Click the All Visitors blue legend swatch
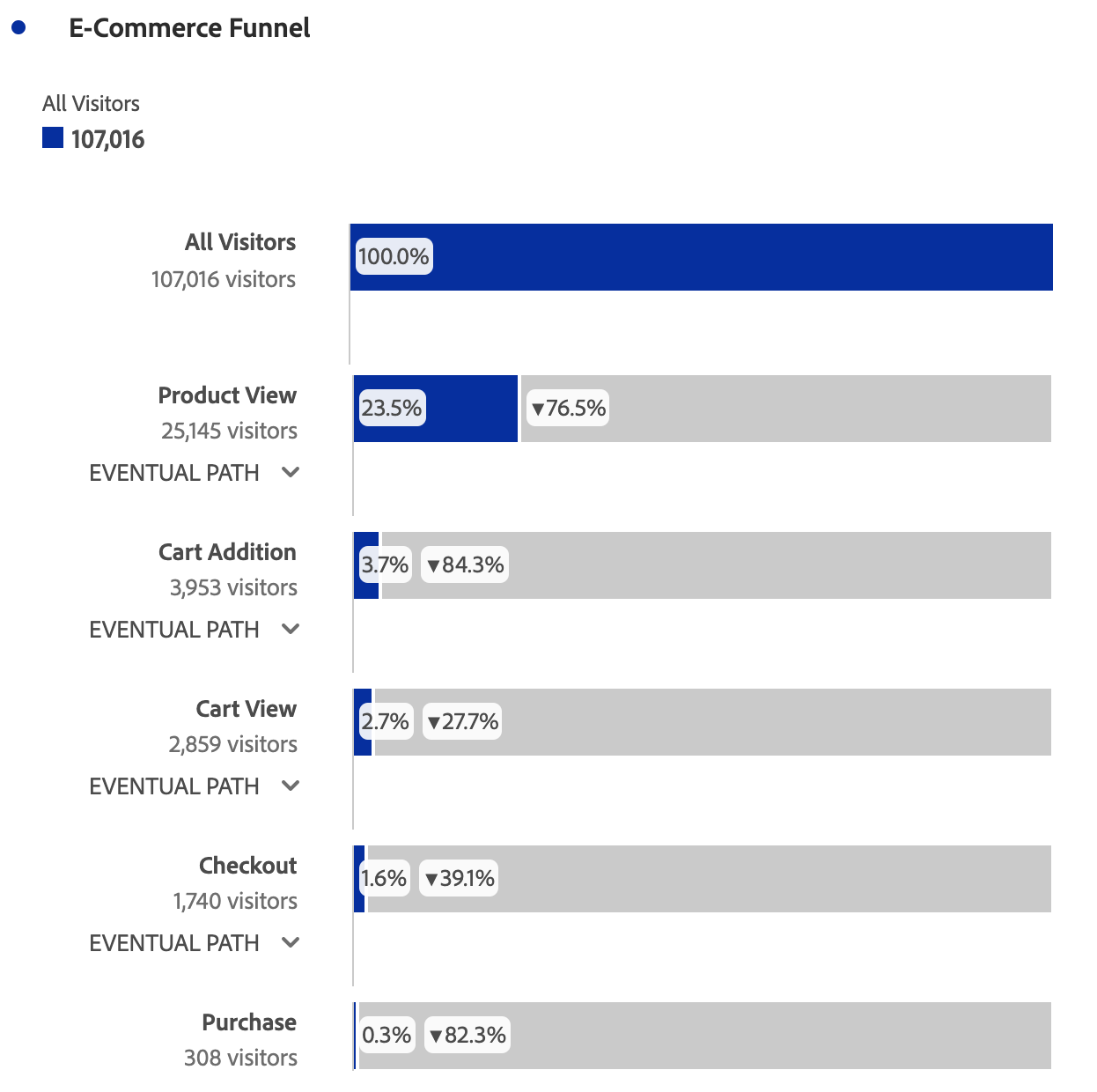 (53, 137)
